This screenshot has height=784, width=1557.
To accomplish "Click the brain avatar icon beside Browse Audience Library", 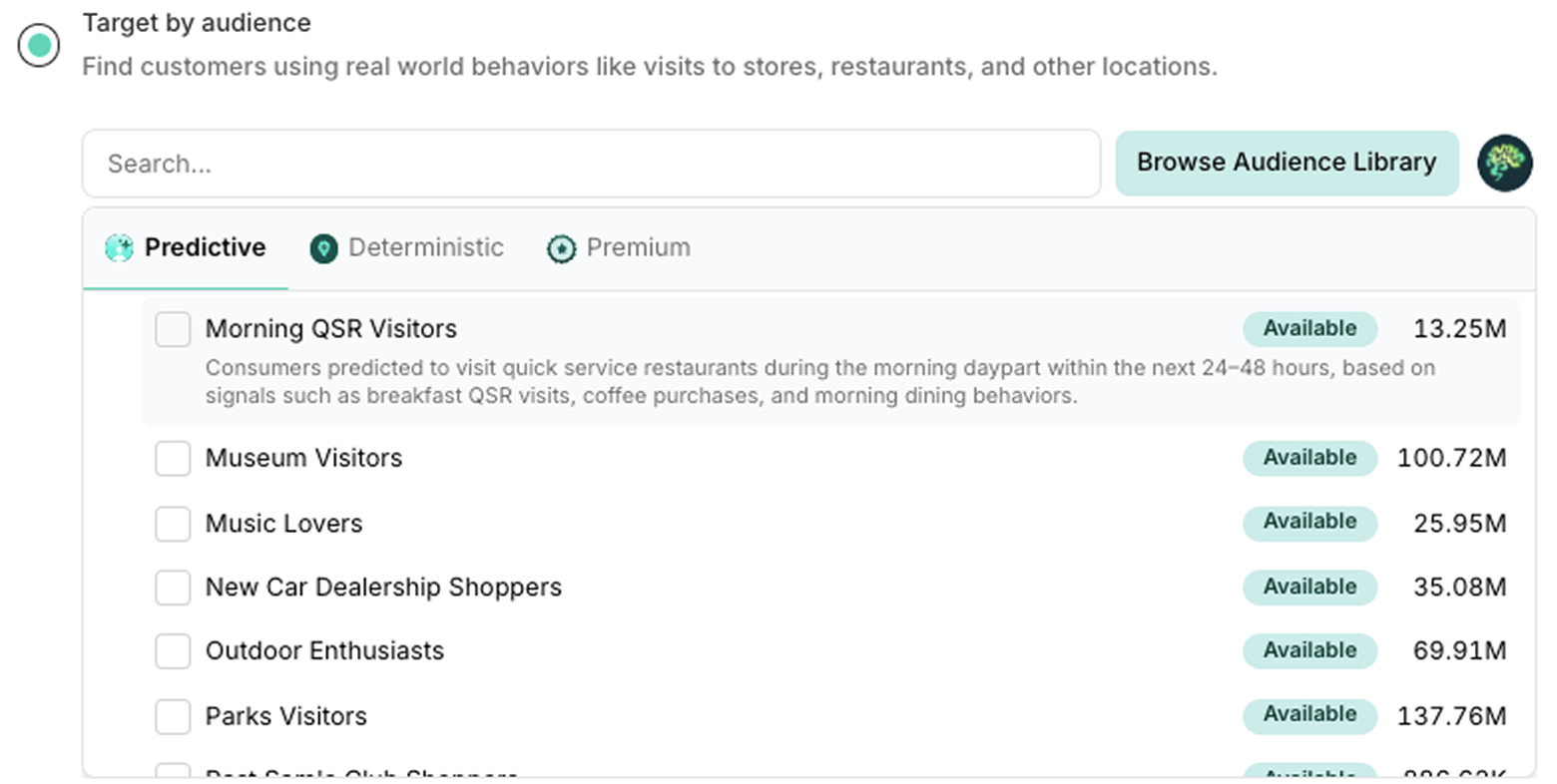I will [1505, 163].
